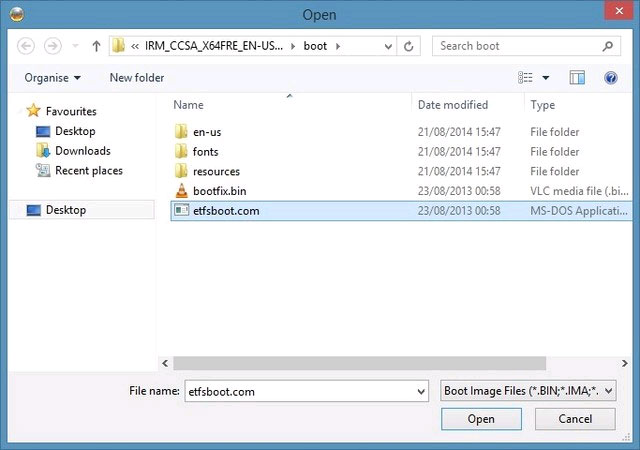Click the resources folder icon
Image resolution: width=640 pixels, height=450 pixels.
pyautogui.click(x=181, y=171)
